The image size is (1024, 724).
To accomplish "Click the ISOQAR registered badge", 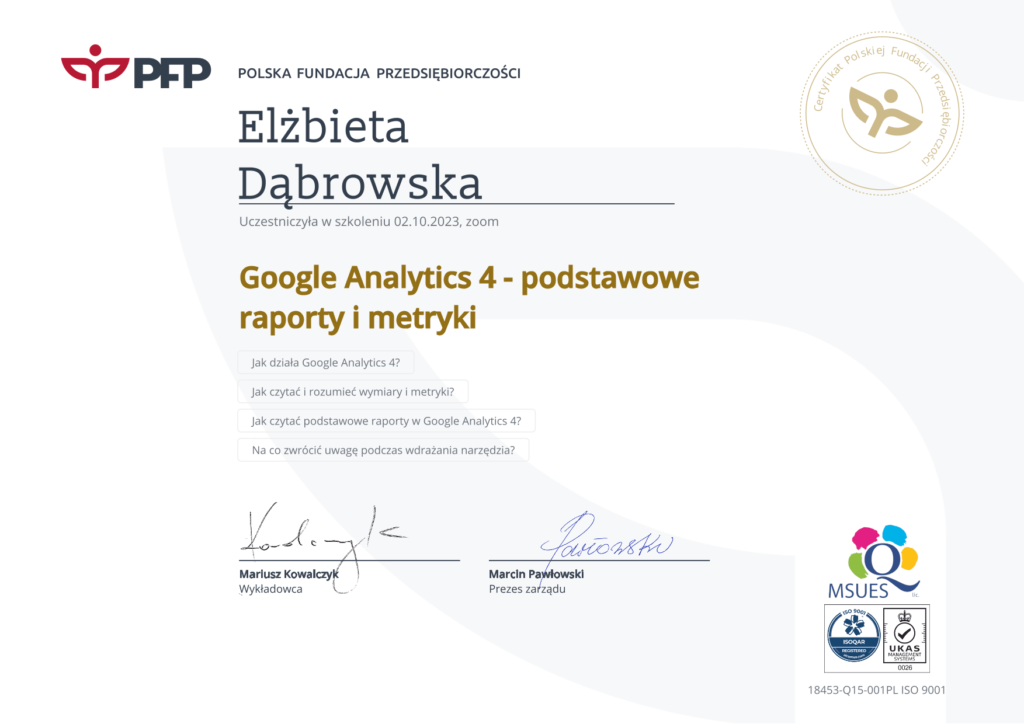I will pos(854,635).
